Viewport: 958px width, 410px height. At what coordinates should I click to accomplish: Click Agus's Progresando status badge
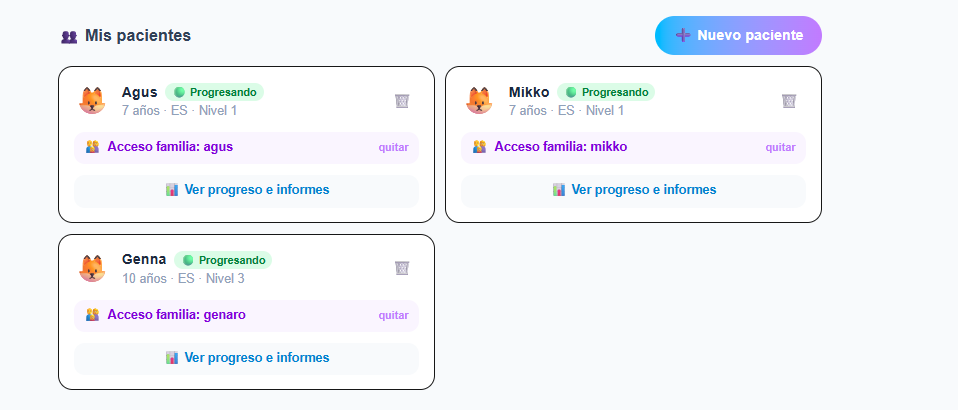coord(214,92)
